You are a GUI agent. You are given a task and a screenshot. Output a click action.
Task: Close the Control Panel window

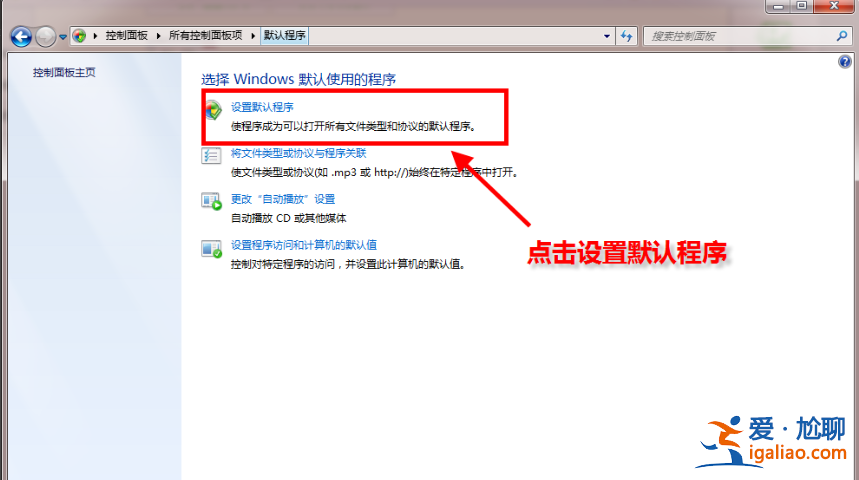[834, 5]
